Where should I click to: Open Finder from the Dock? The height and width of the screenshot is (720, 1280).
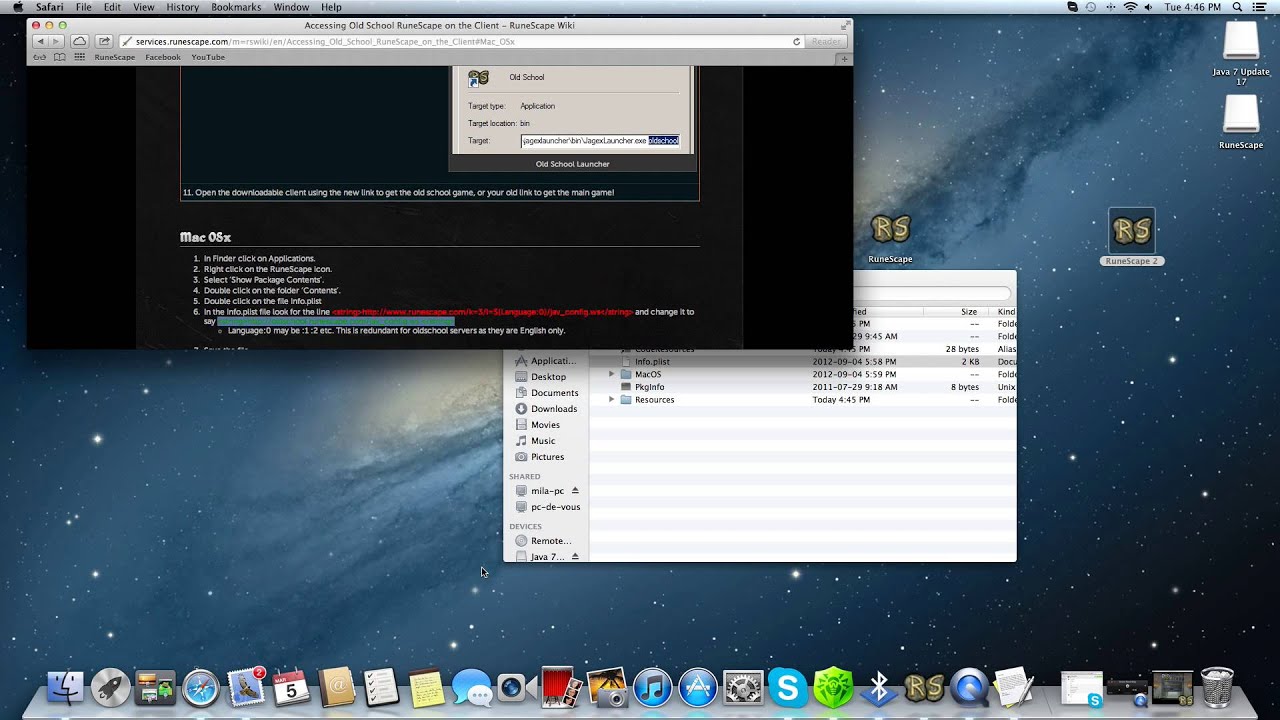pyautogui.click(x=66, y=688)
